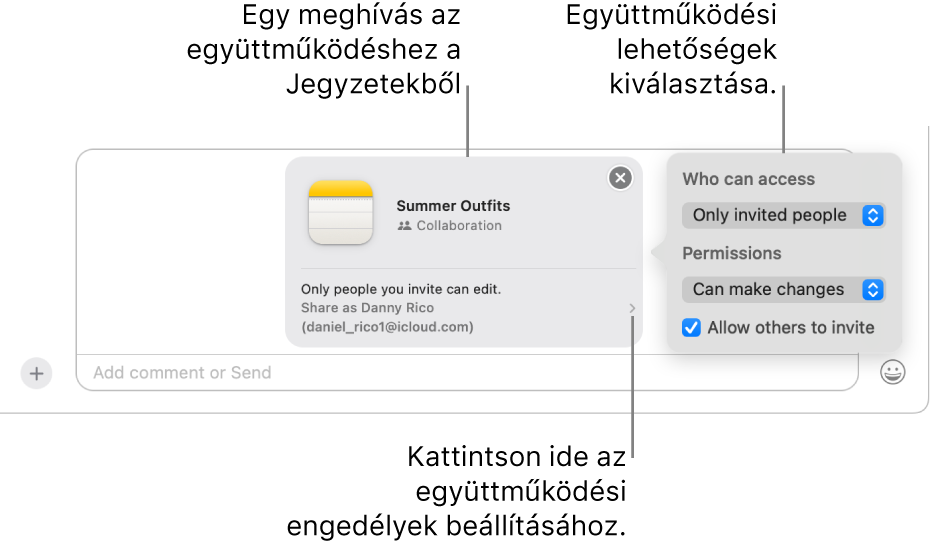Uncheck the "Allow others to invite" checkbox
The image size is (934, 548).
click(x=691, y=327)
